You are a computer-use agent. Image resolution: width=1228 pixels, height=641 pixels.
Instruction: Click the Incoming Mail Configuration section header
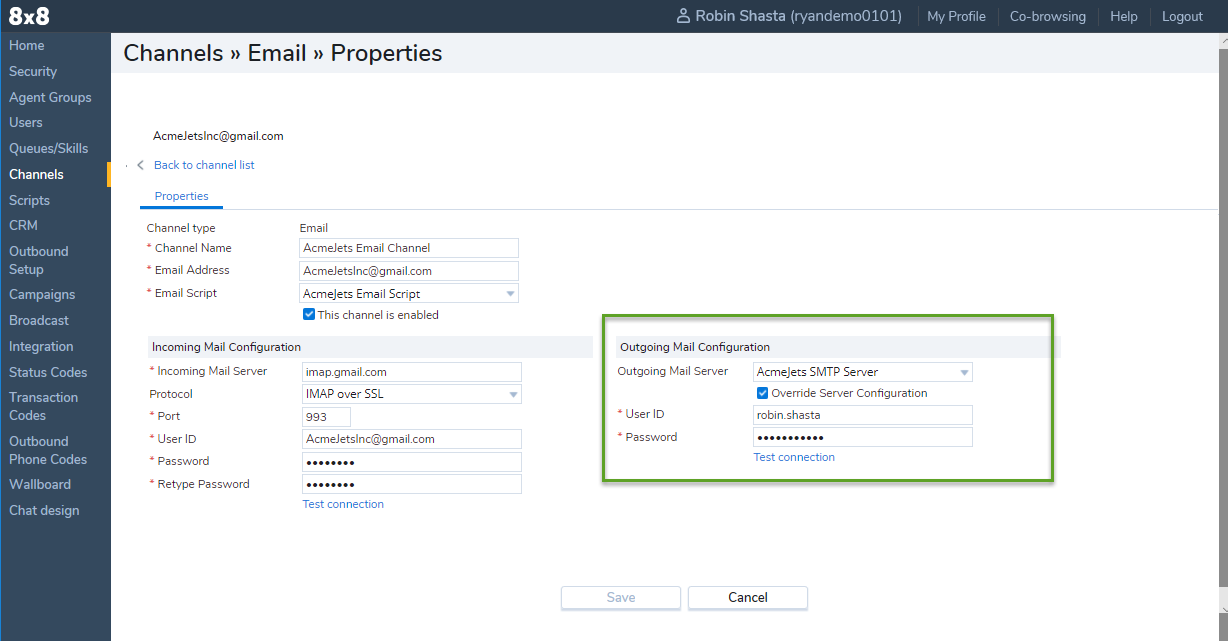(x=226, y=347)
